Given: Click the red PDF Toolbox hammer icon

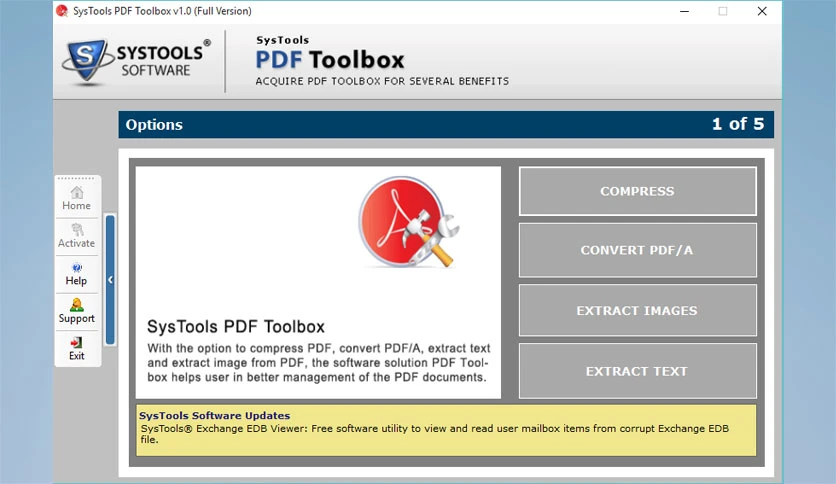Looking at the screenshot, I should 408,222.
